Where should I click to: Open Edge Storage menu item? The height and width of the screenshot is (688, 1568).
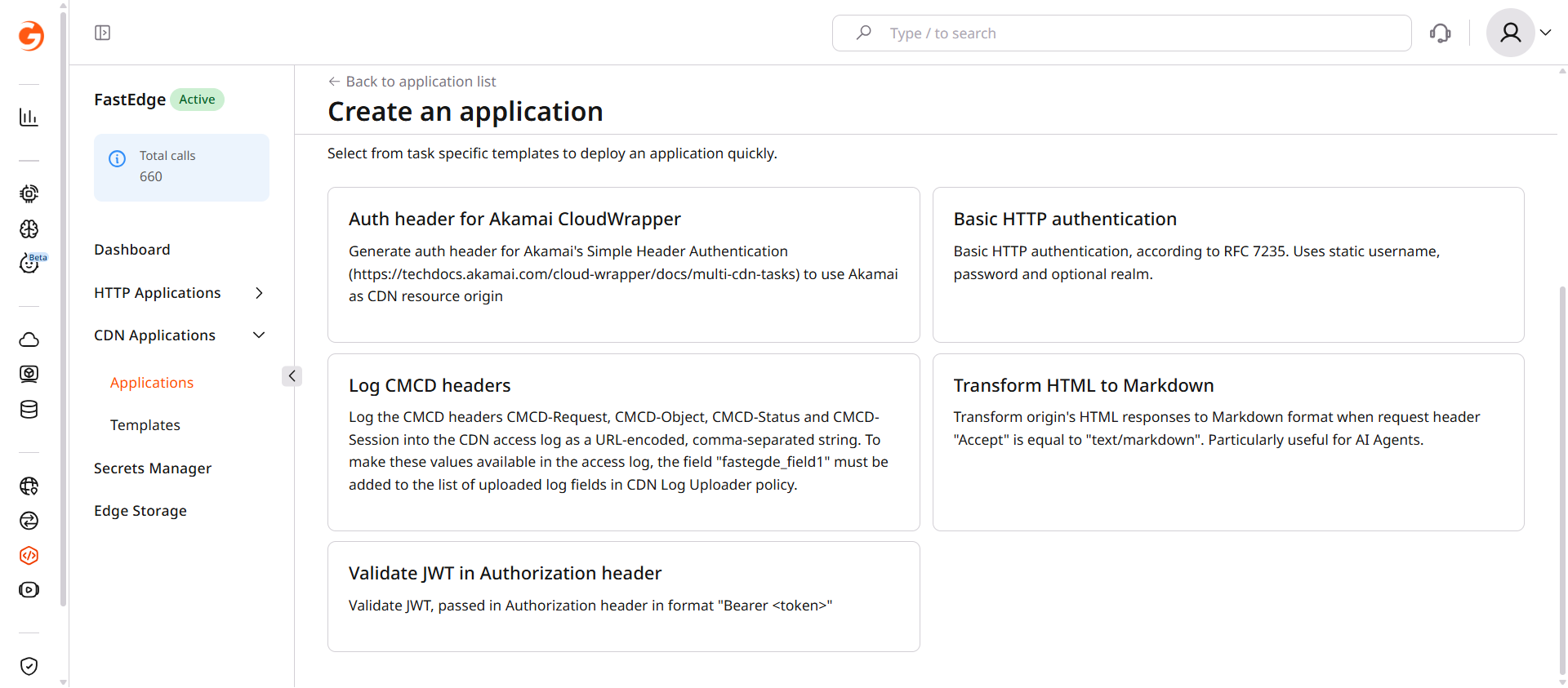140,511
